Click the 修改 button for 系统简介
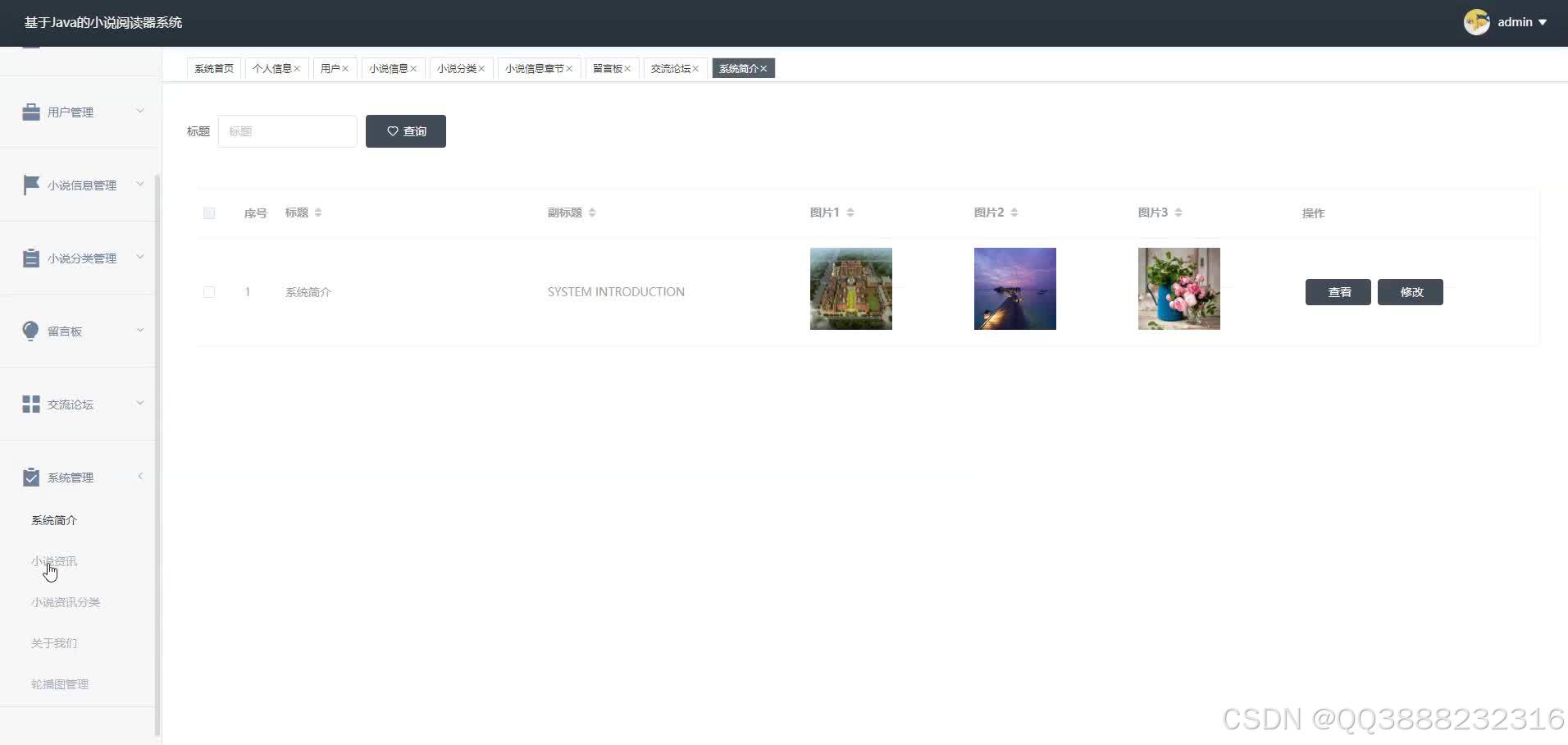The width and height of the screenshot is (1568, 745). click(x=1411, y=292)
